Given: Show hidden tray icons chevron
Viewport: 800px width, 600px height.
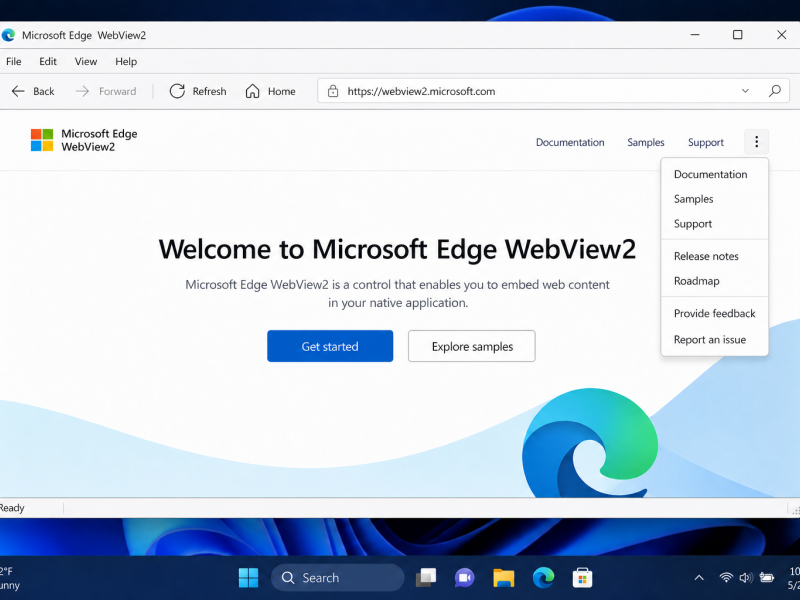Looking at the screenshot, I should (x=699, y=578).
